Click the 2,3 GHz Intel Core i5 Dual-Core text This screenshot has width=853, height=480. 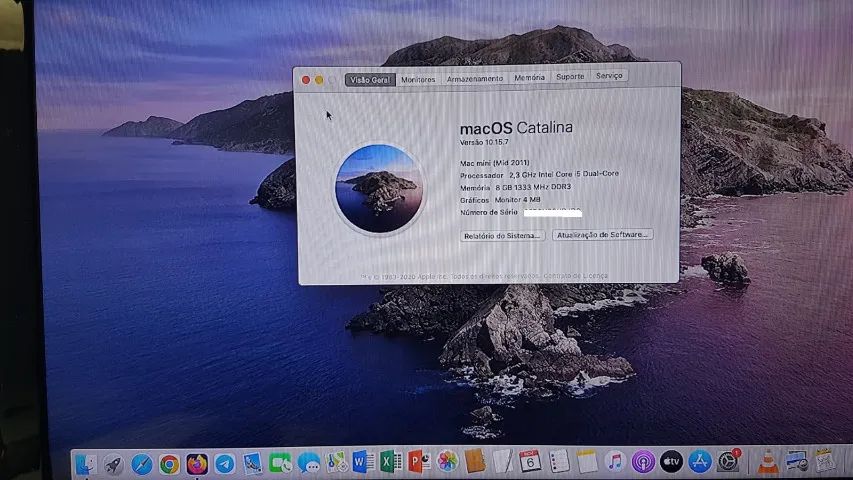[564, 174]
